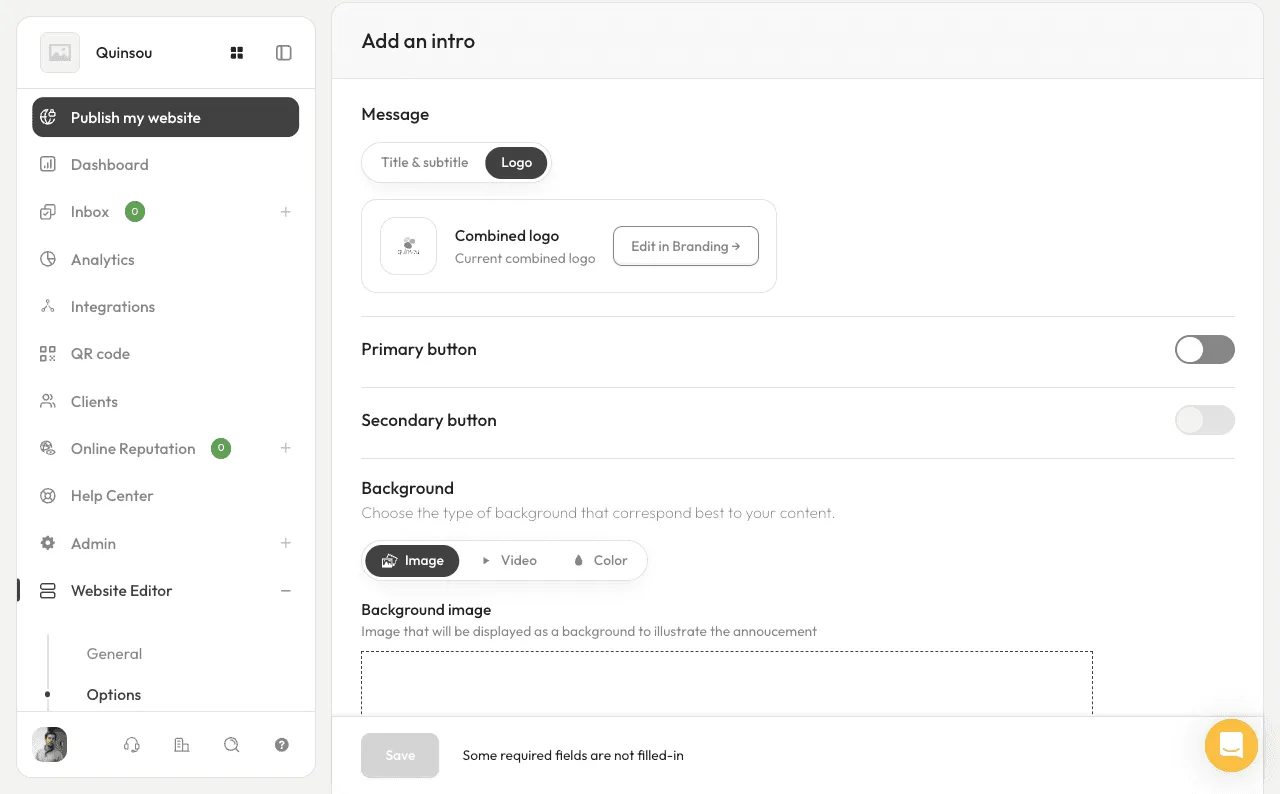Expand the Inbox section with plus
Image resolution: width=1280 pixels, height=794 pixels.
coord(286,212)
